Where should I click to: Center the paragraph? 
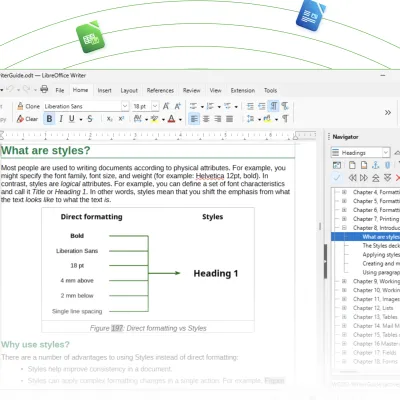tap(206, 119)
